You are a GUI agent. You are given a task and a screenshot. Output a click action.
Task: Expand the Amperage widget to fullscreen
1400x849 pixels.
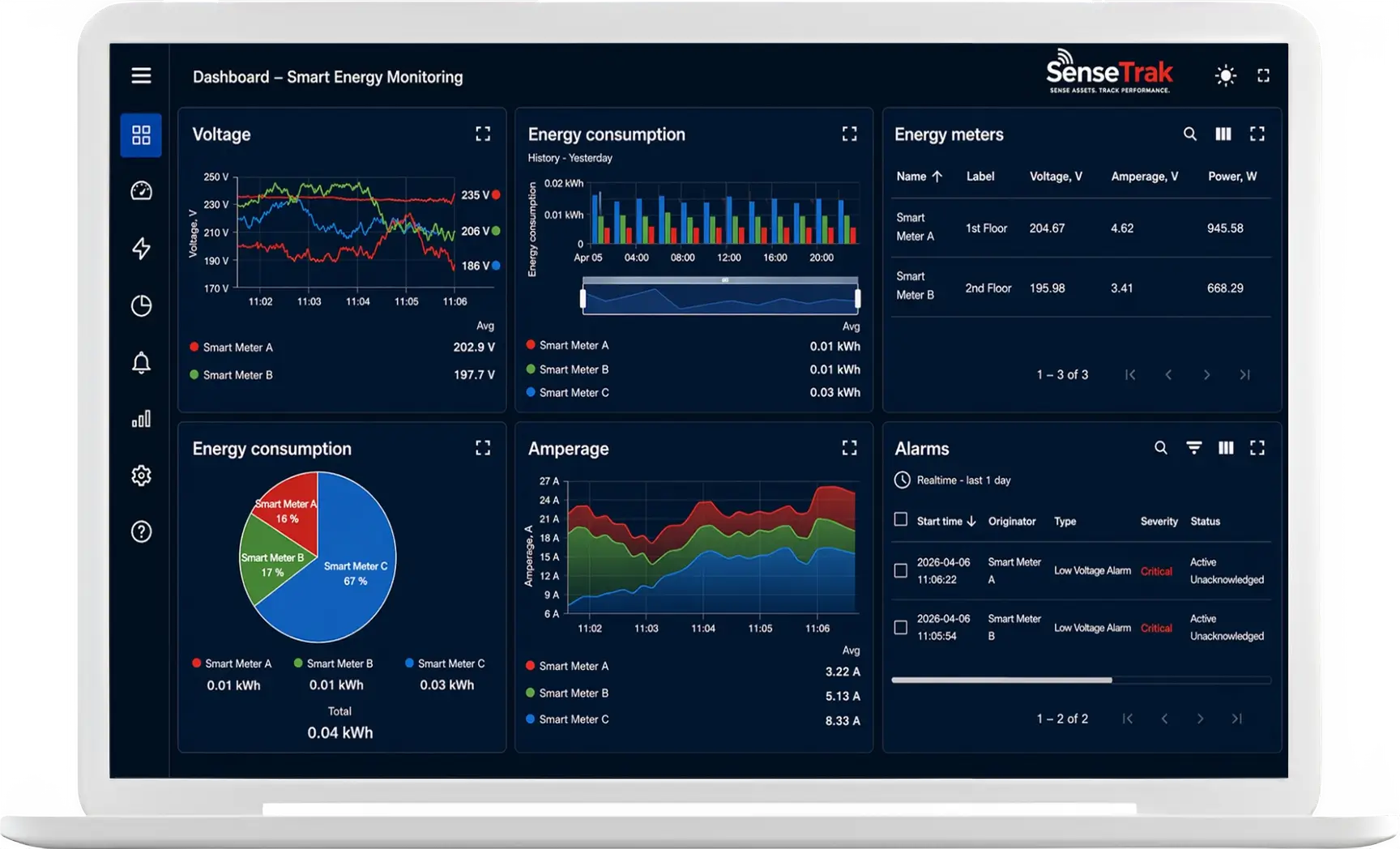849,448
